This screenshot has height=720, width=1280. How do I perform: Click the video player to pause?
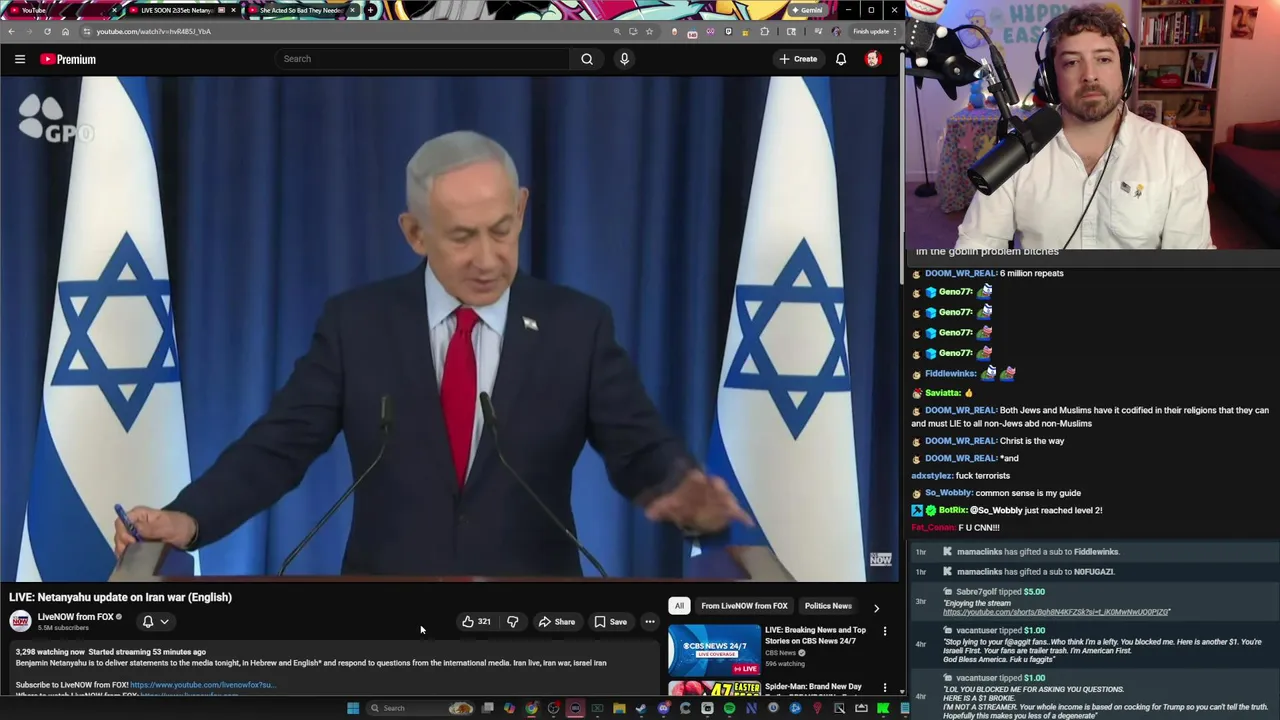[x=450, y=330]
